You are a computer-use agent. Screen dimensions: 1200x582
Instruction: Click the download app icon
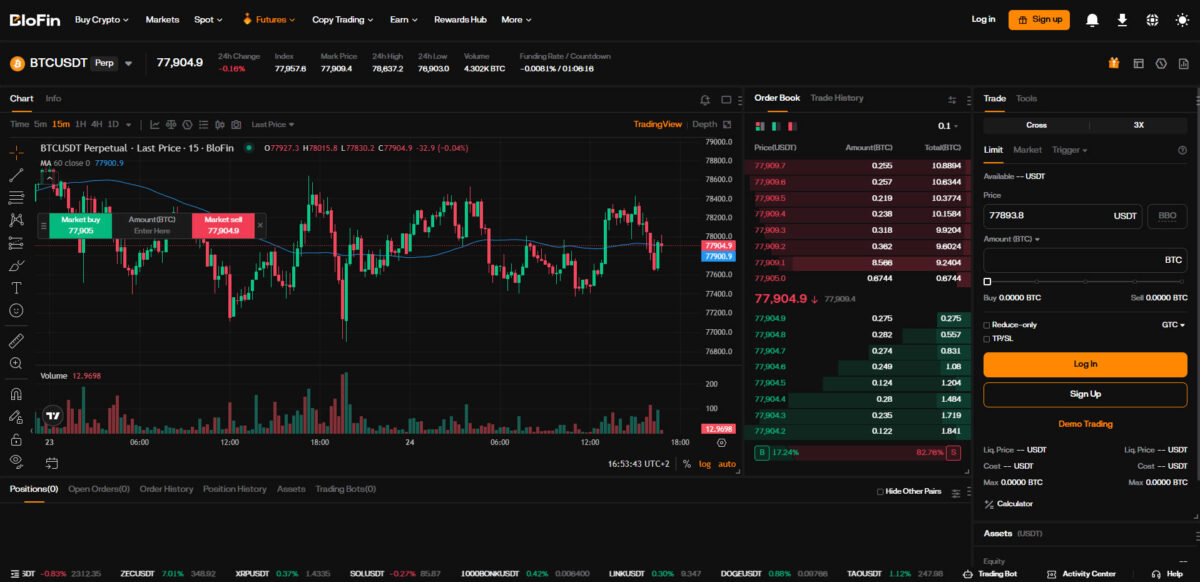[1122, 19]
